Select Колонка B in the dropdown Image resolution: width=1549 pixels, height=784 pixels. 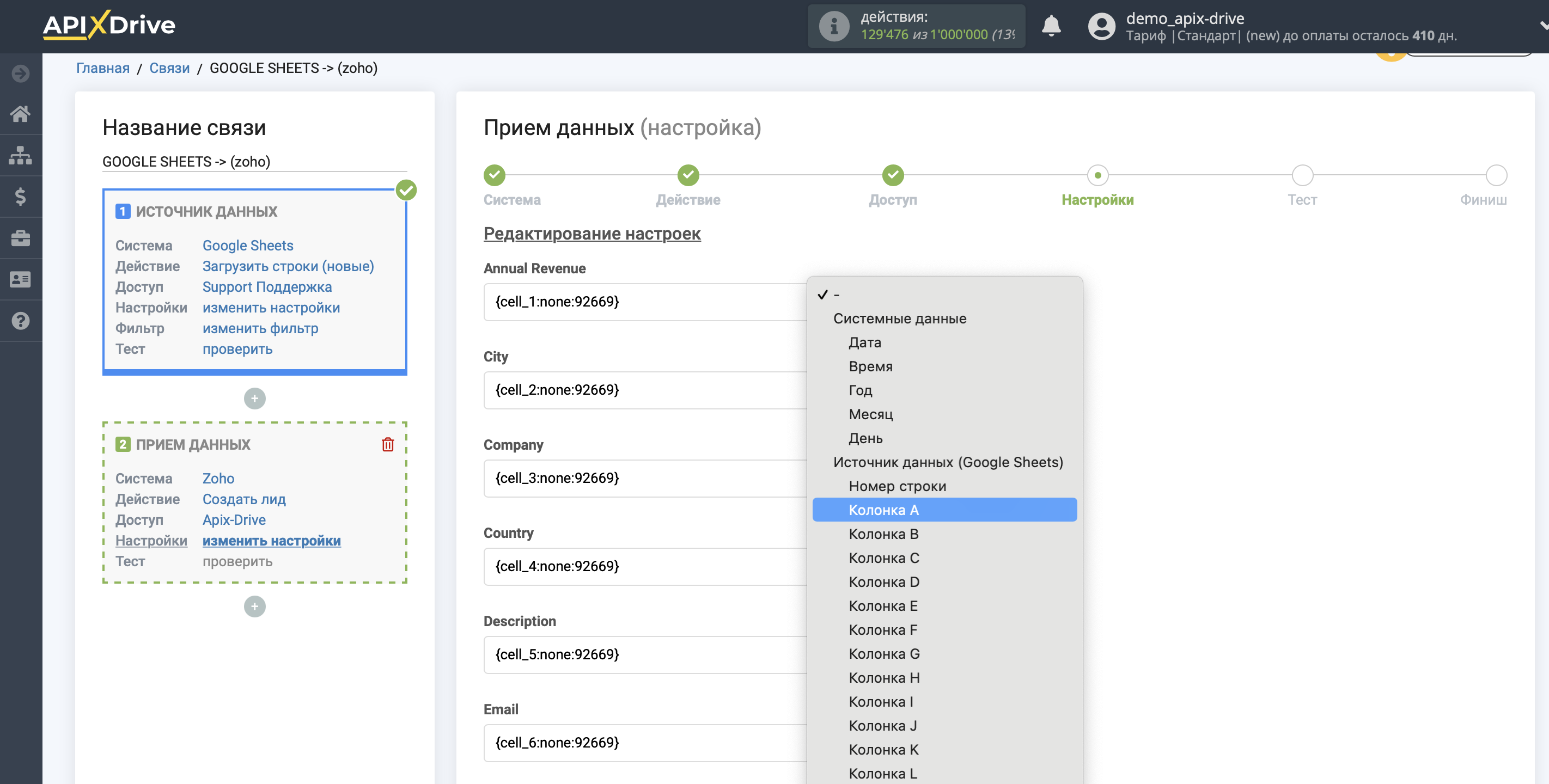pyautogui.click(x=944, y=534)
